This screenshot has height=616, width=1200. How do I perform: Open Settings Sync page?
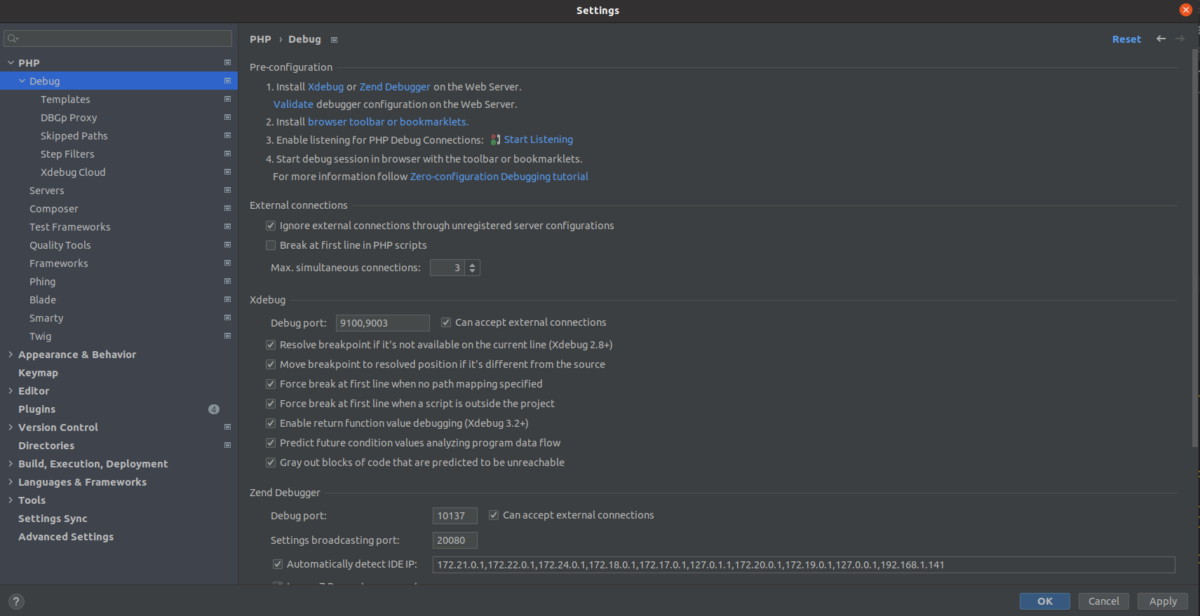[53, 518]
